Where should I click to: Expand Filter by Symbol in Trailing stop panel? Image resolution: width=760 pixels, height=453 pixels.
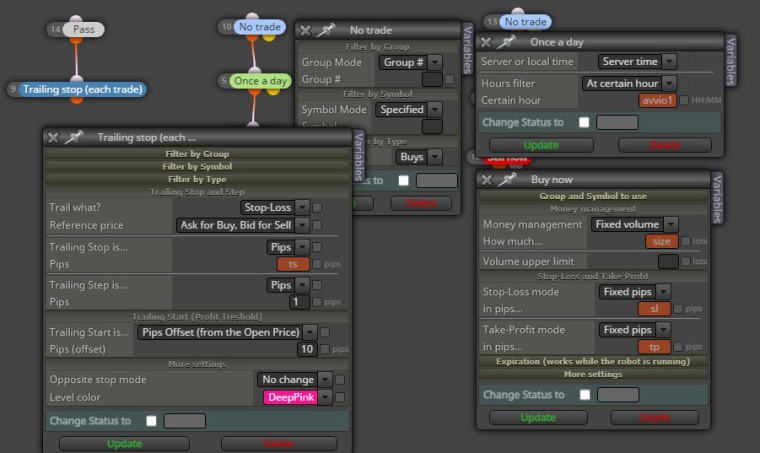(197, 167)
